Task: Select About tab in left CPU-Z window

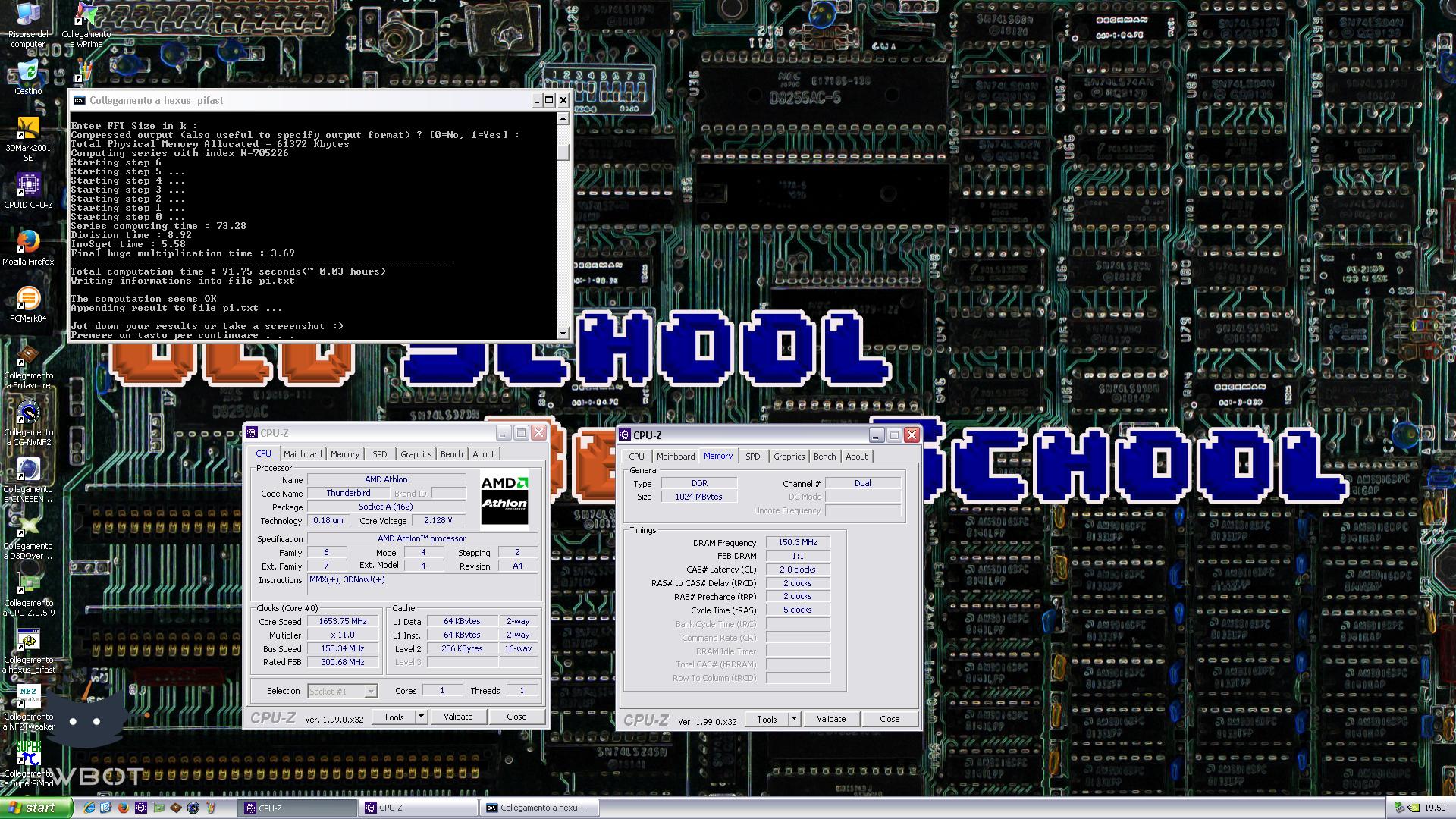Action: click(x=484, y=454)
